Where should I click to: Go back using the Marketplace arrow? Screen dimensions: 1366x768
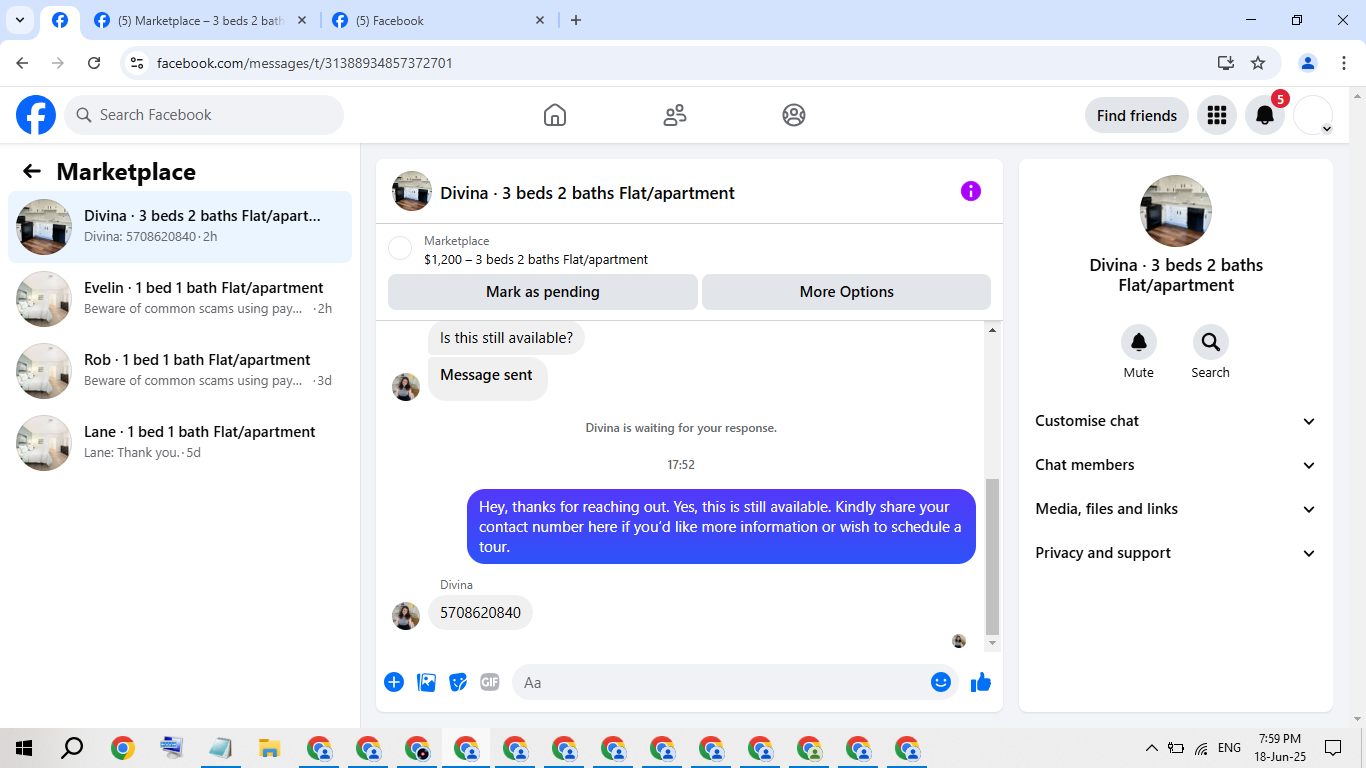click(x=32, y=171)
